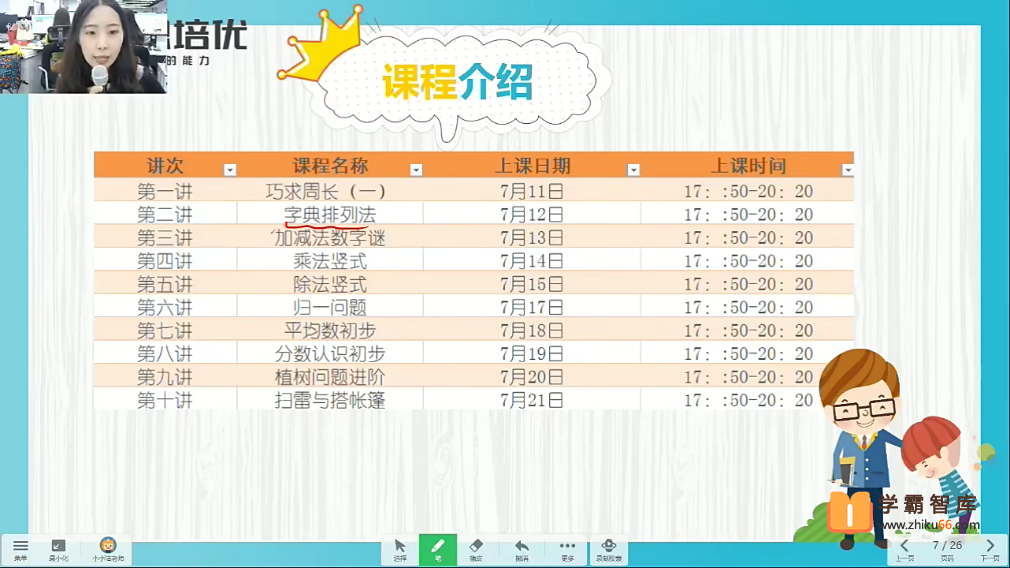Activate the green pen tool
Screen dimensions: 1010x568
[437, 550]
